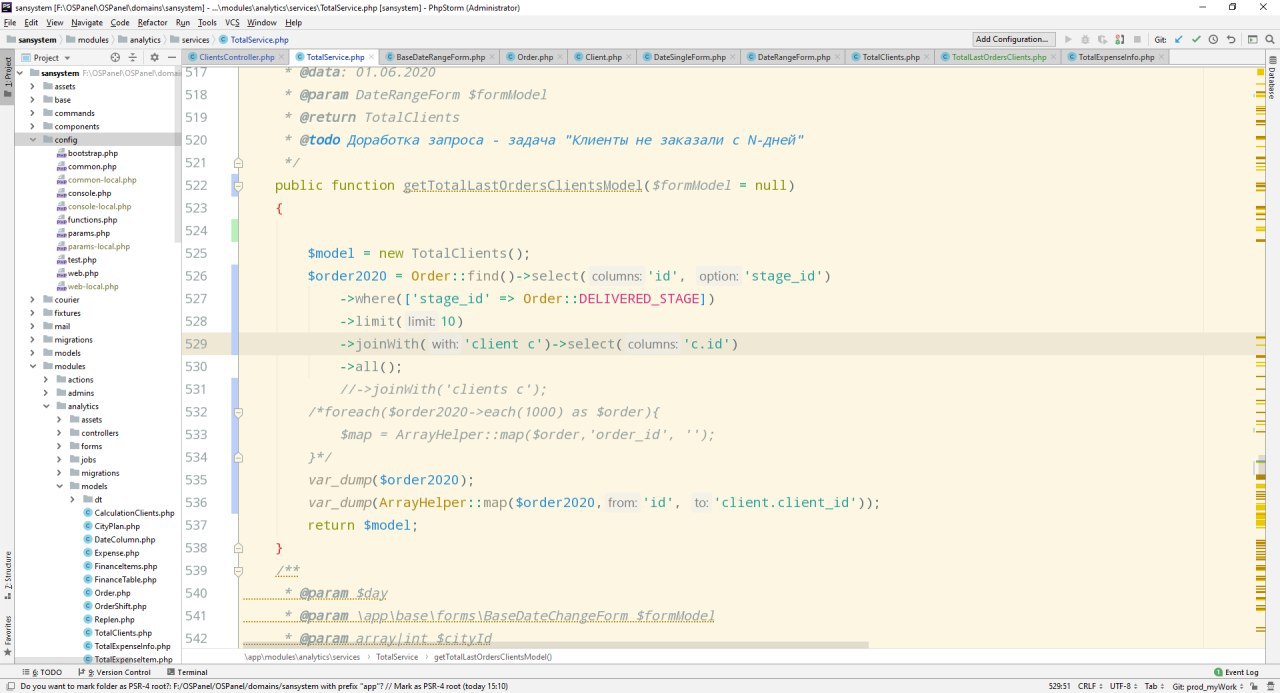The width and height of the screenshot is (1280, 693).
Task: Click services in navigation bar
Action: pyautogui.click(x=189, y=40)
